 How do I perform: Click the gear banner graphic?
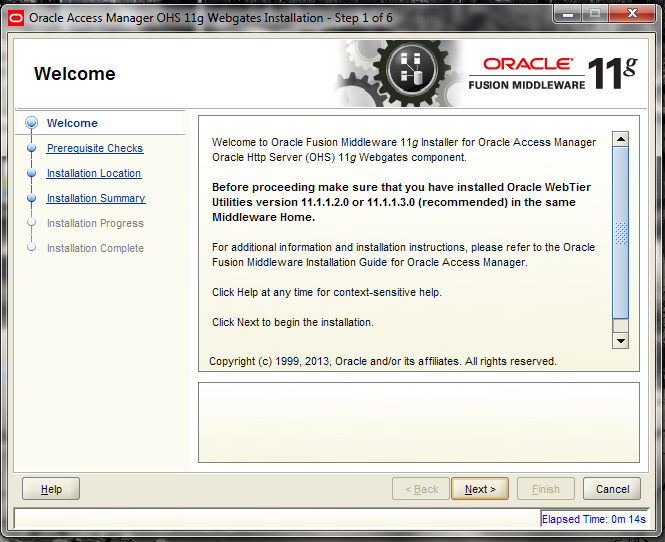click(x=399, y=73)
